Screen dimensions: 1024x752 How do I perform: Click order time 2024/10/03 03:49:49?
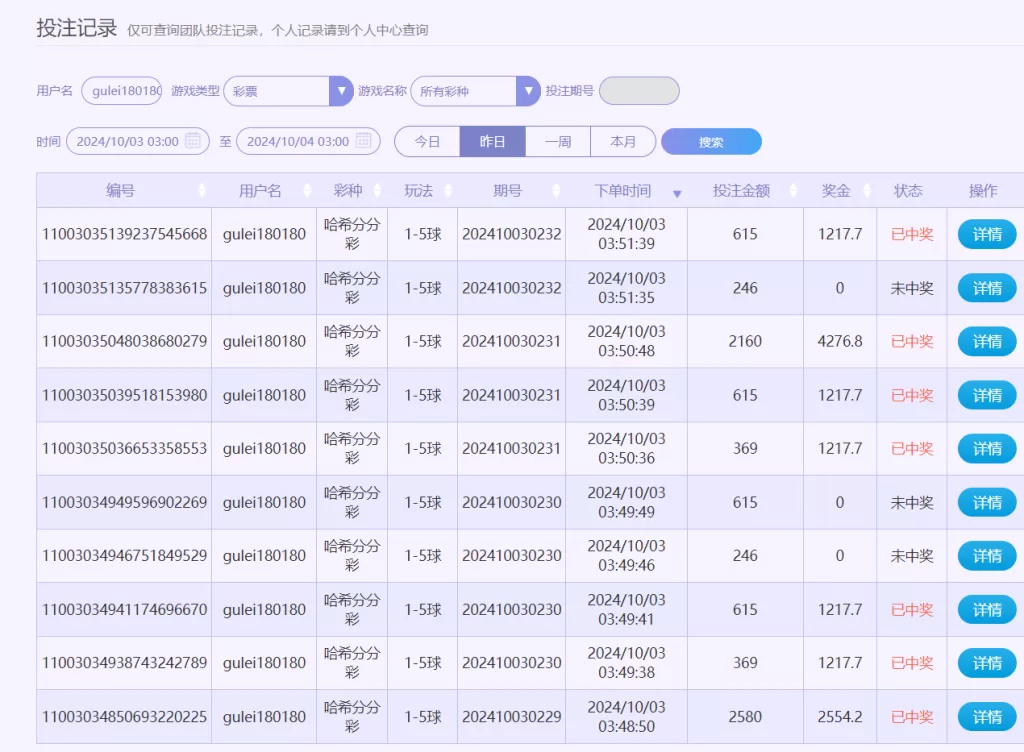626,502
